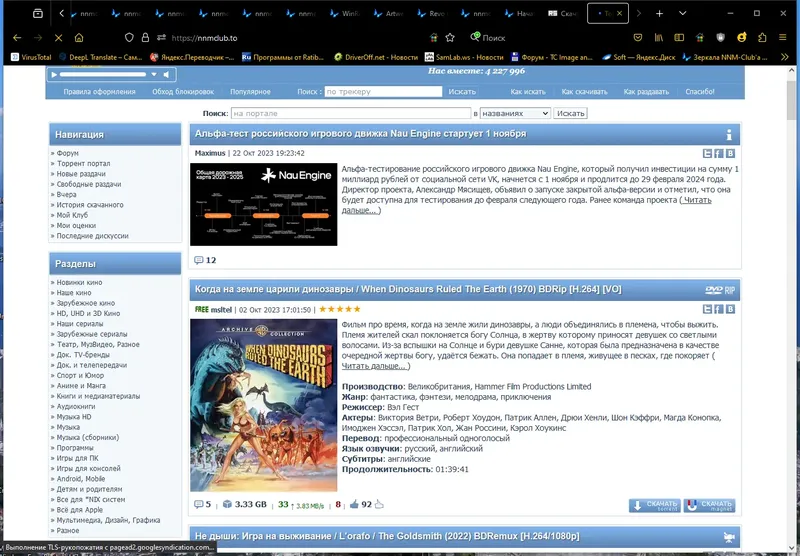The height and width of the screenshot is (556, 800).
Task: Switch to the WinR... tab
Action: [345, 14]
